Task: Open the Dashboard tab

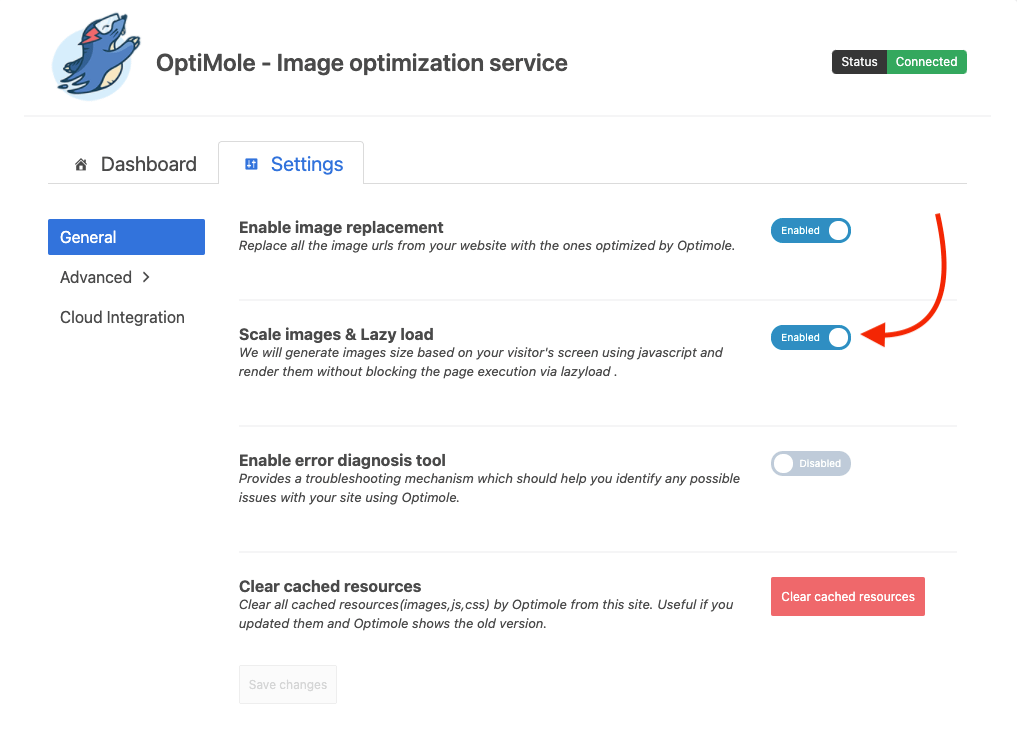Action: click(135, 164)
